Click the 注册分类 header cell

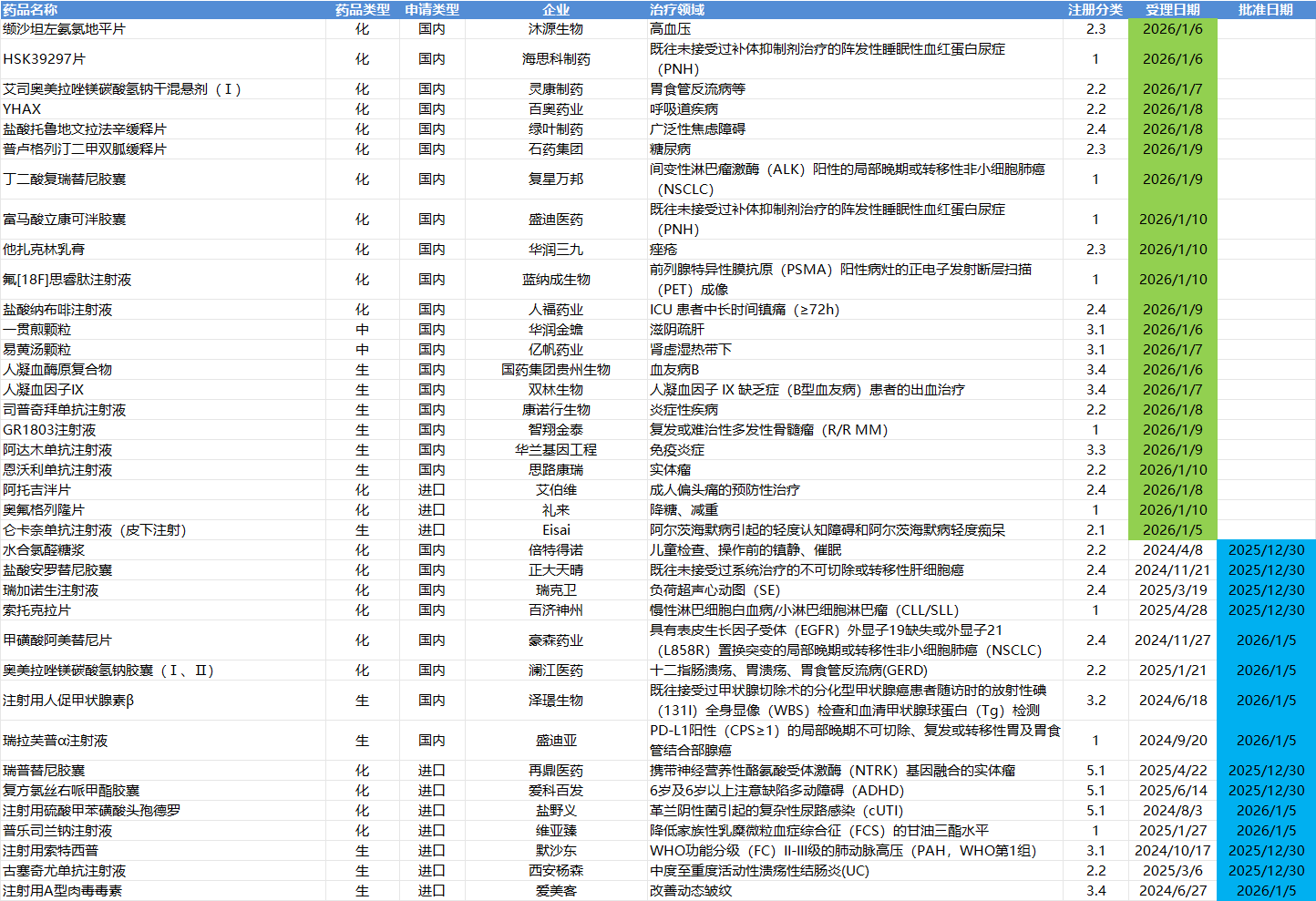click(1095, 9)
